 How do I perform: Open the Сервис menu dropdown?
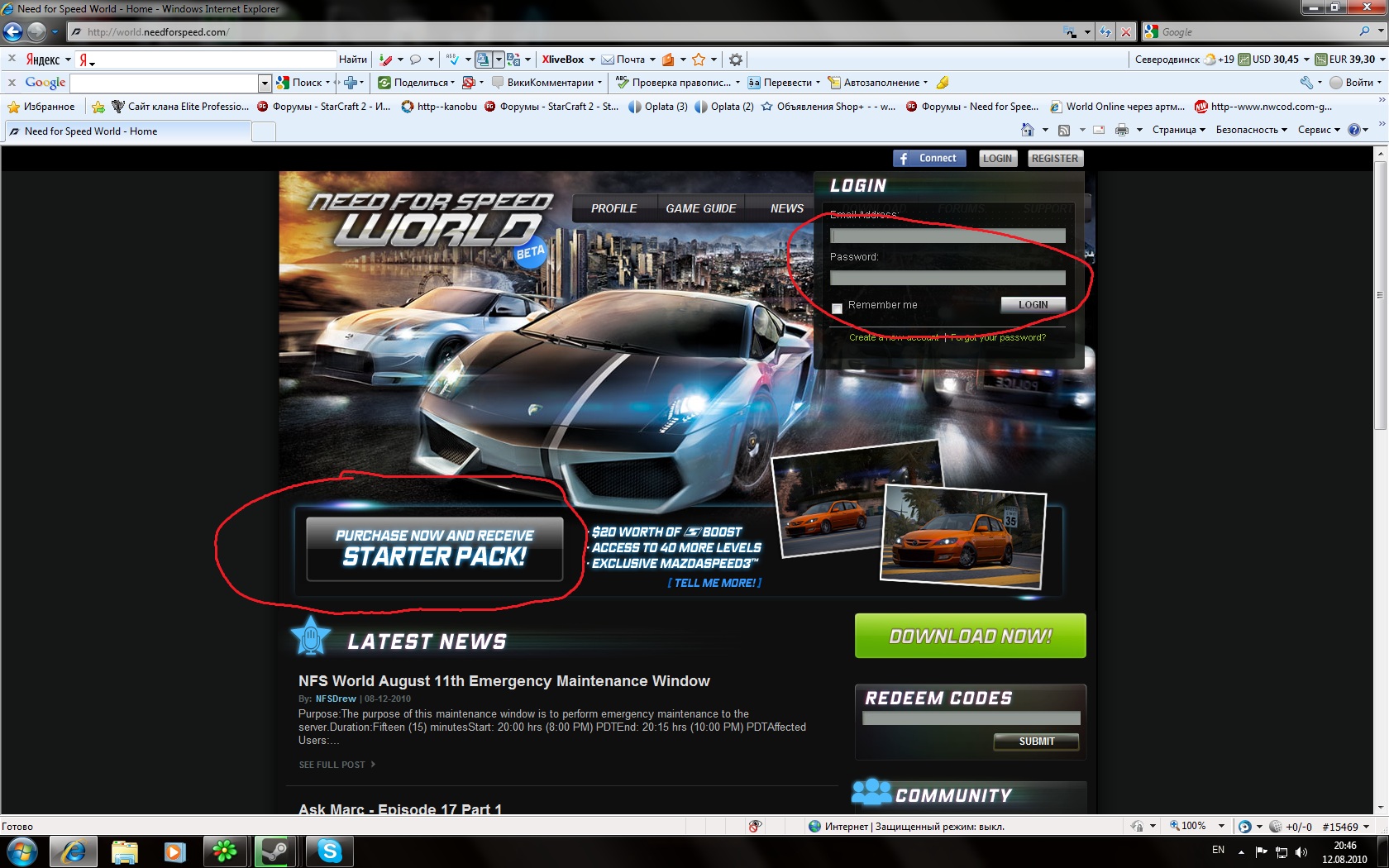1319,130
